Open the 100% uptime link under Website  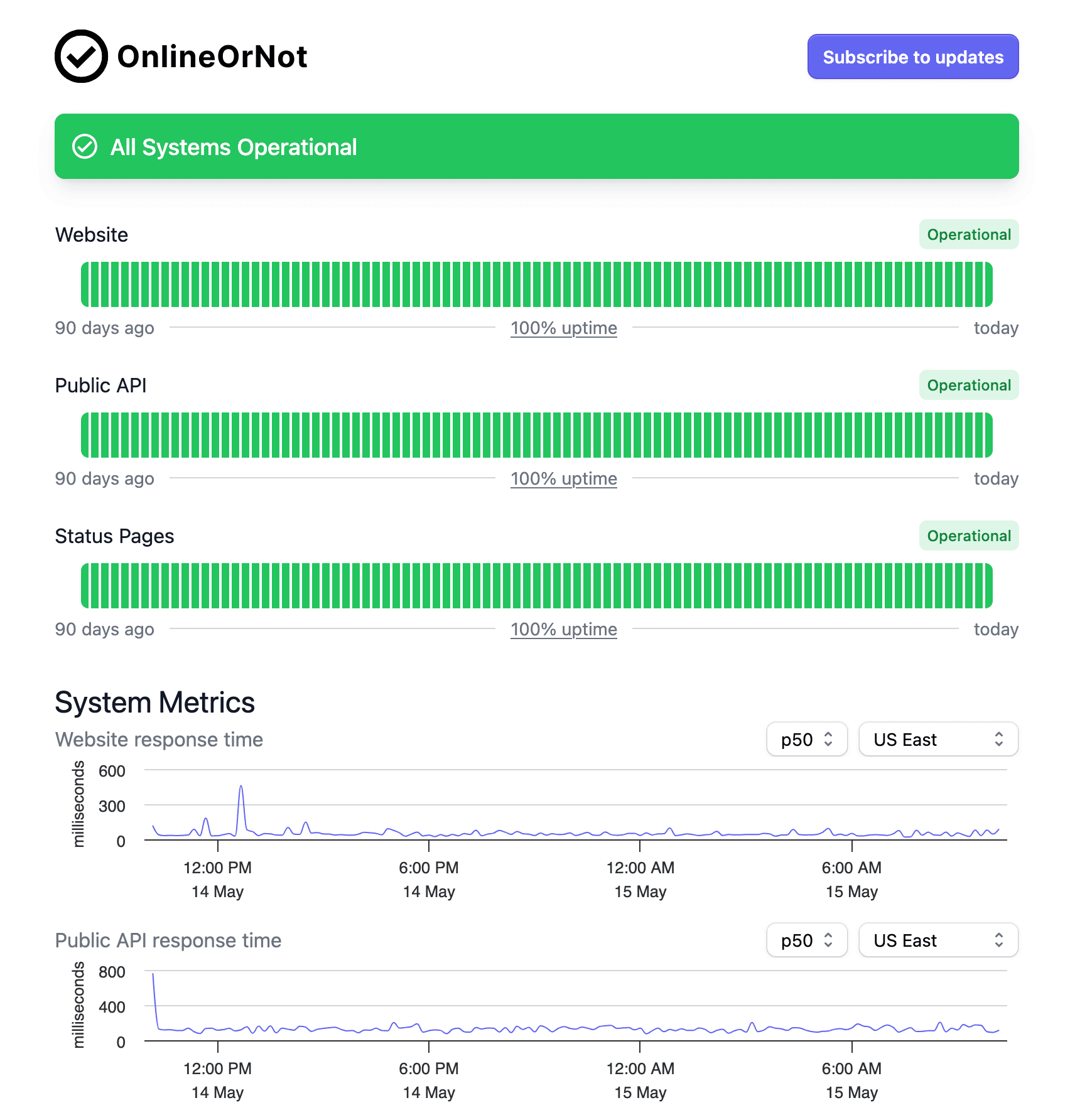pyautogui.click(x=563, y=328)
